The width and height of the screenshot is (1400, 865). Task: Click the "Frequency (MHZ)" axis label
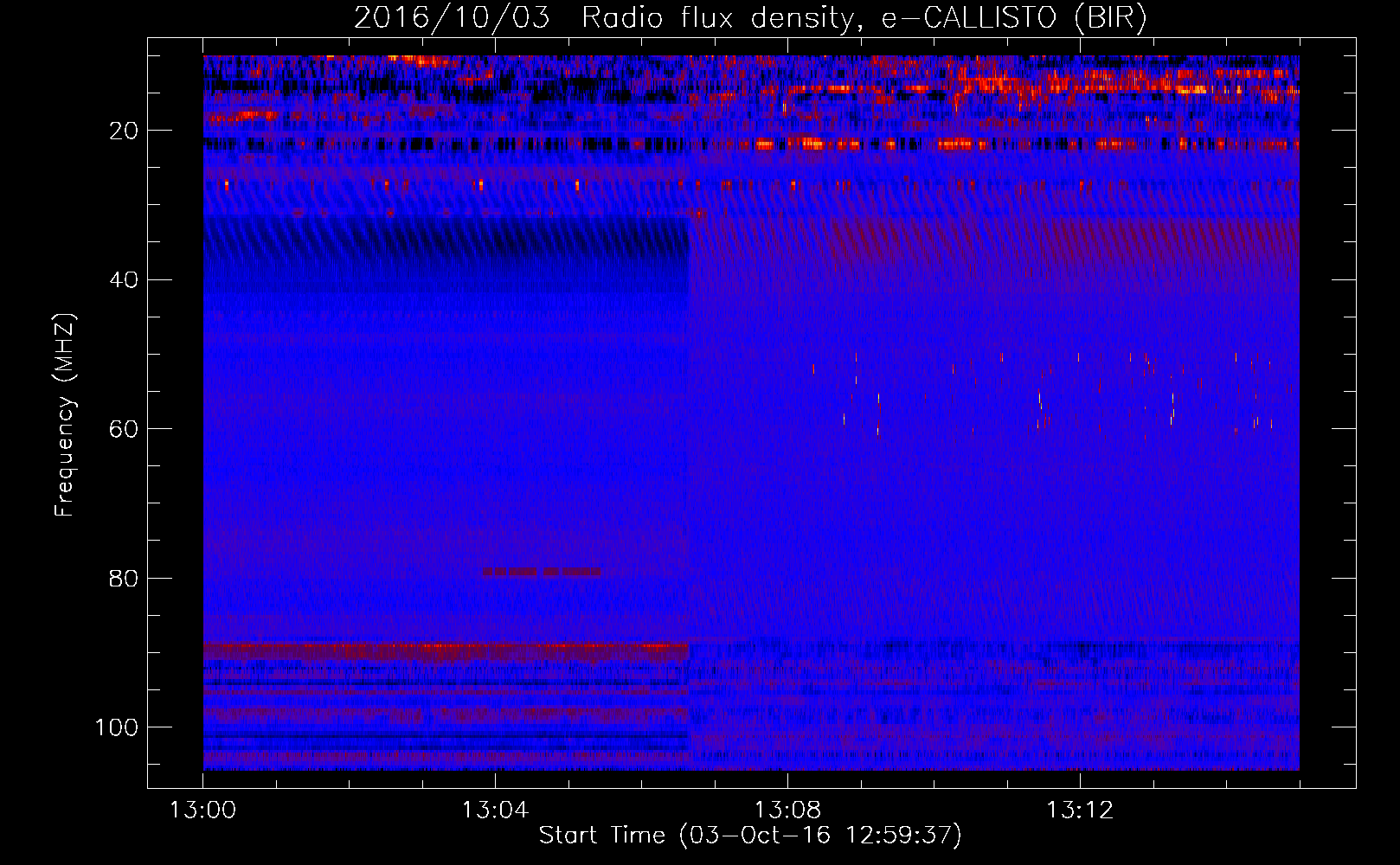click(x=65, y=415)
